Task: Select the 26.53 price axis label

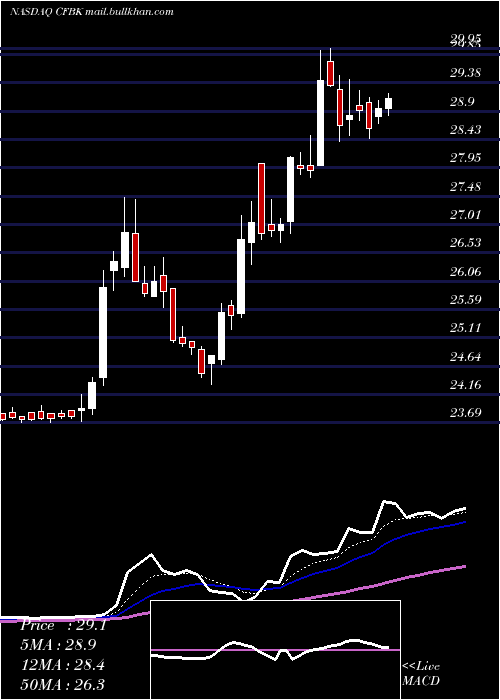Action: click(465, 242)
